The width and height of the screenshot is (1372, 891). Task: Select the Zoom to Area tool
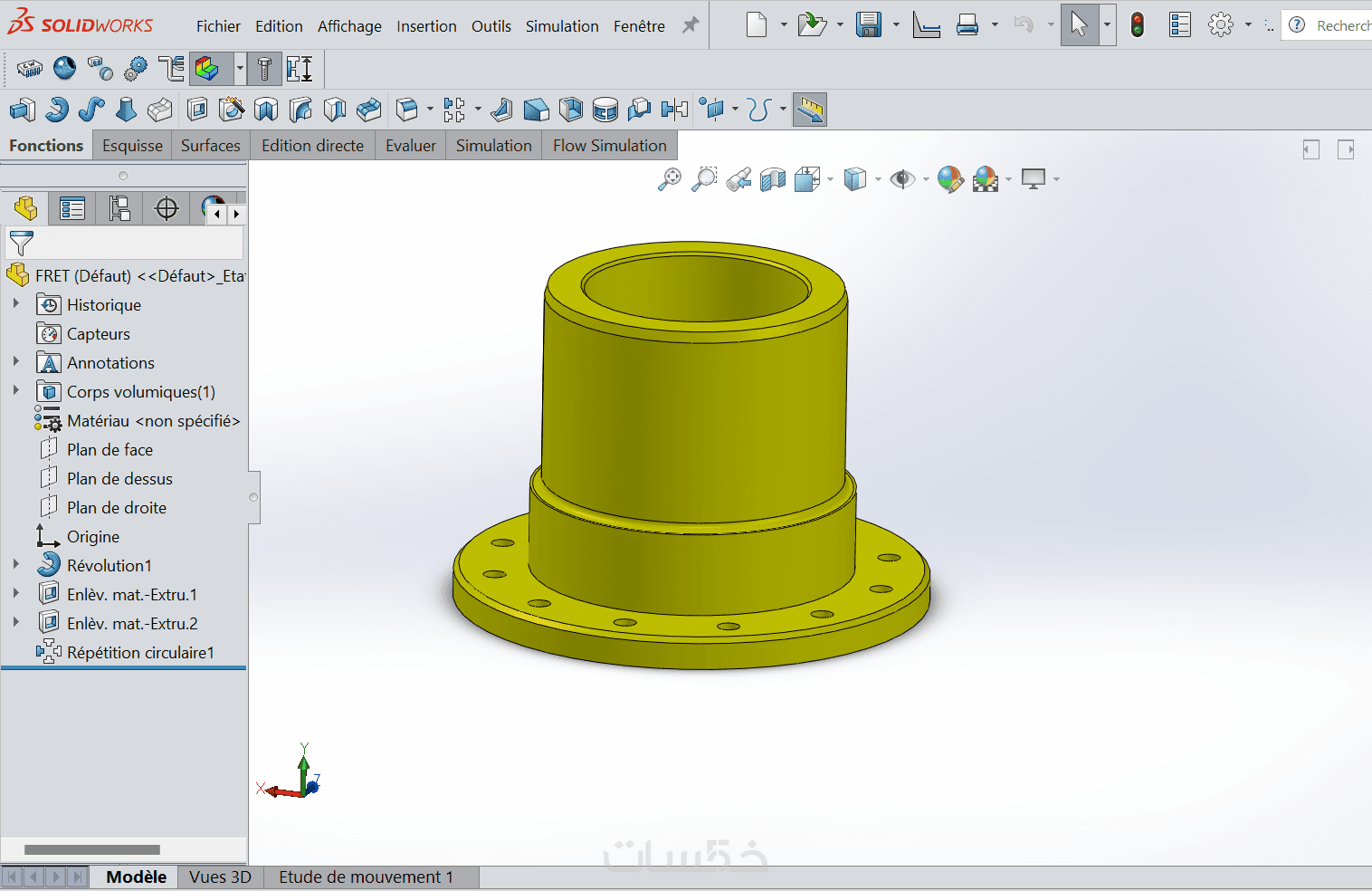click(703, 179)
